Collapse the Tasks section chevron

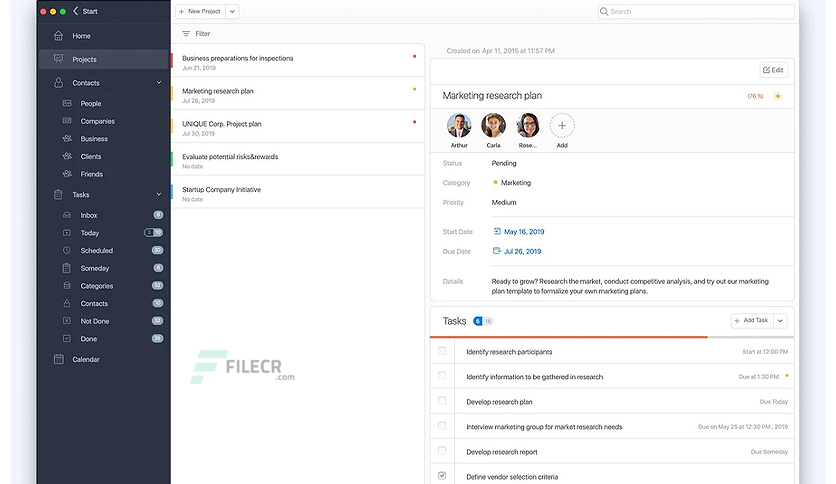tap(158, 195)
